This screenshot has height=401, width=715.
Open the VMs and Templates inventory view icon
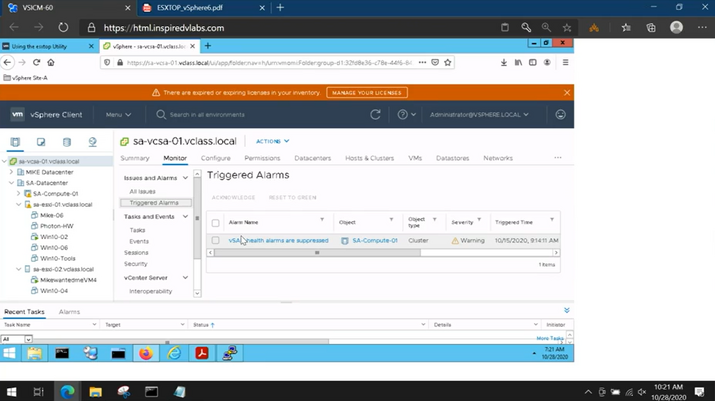(x=41, y=143)
